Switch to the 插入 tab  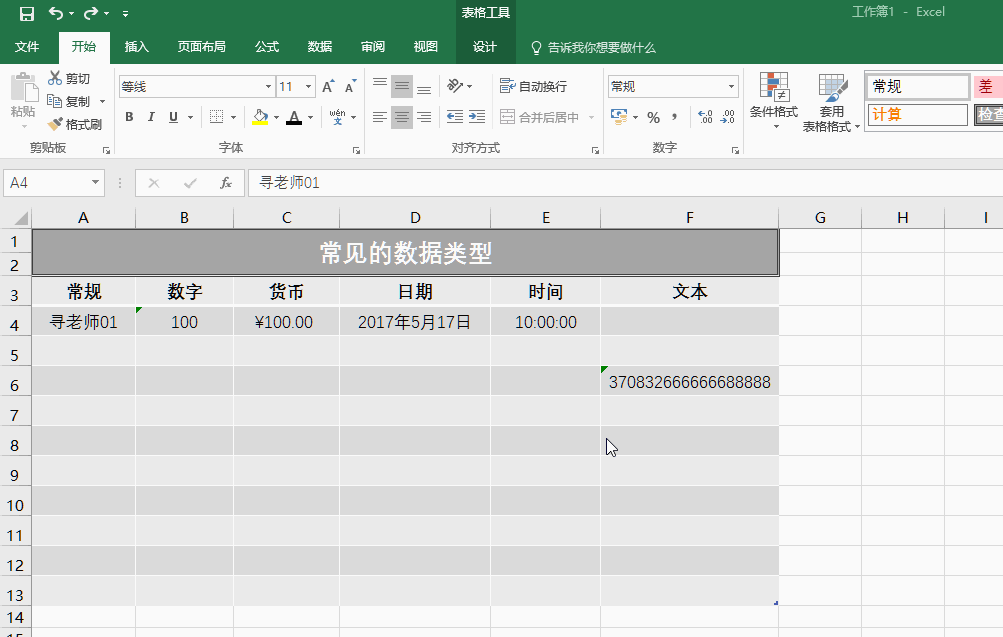(136, 47)
